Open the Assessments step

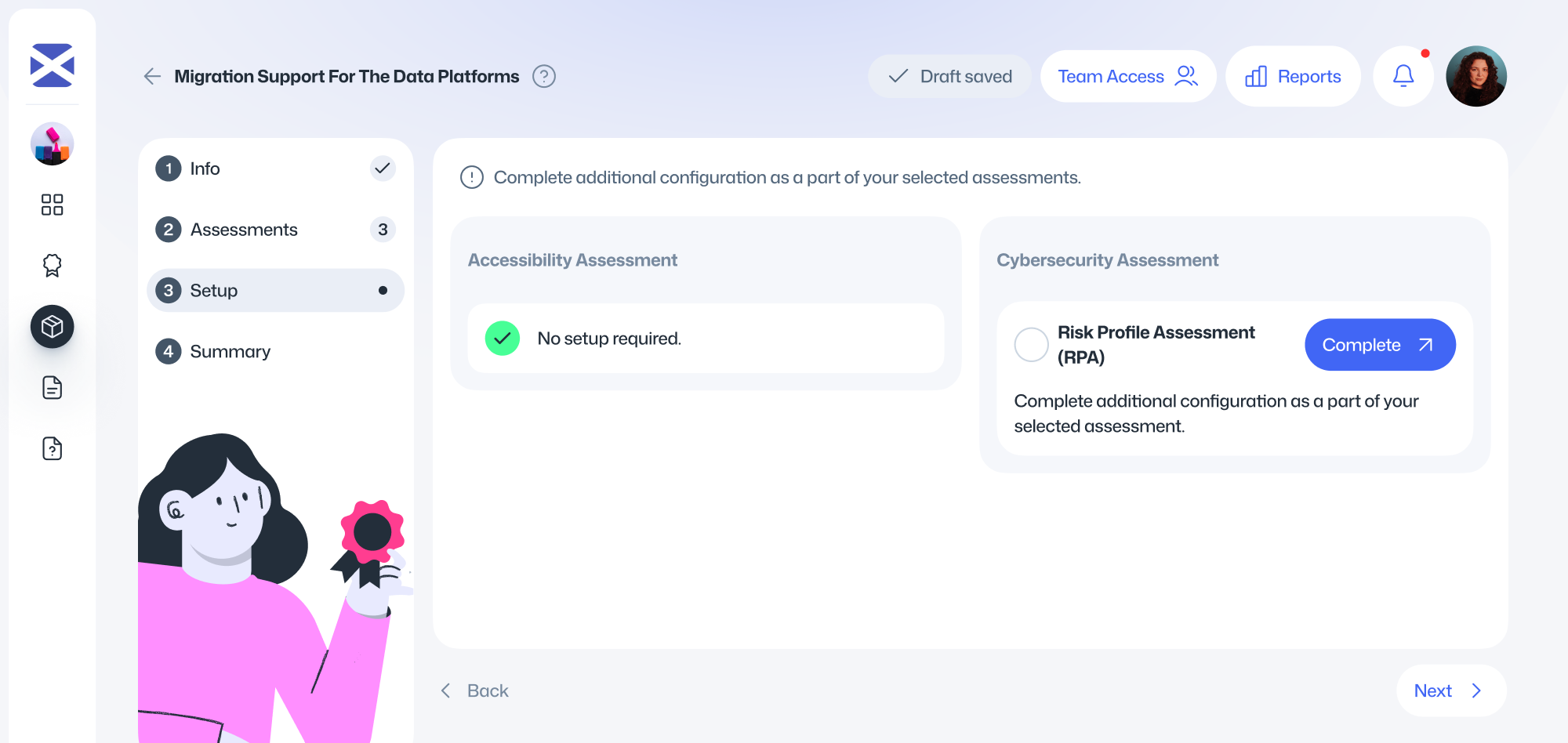point(244,230)
